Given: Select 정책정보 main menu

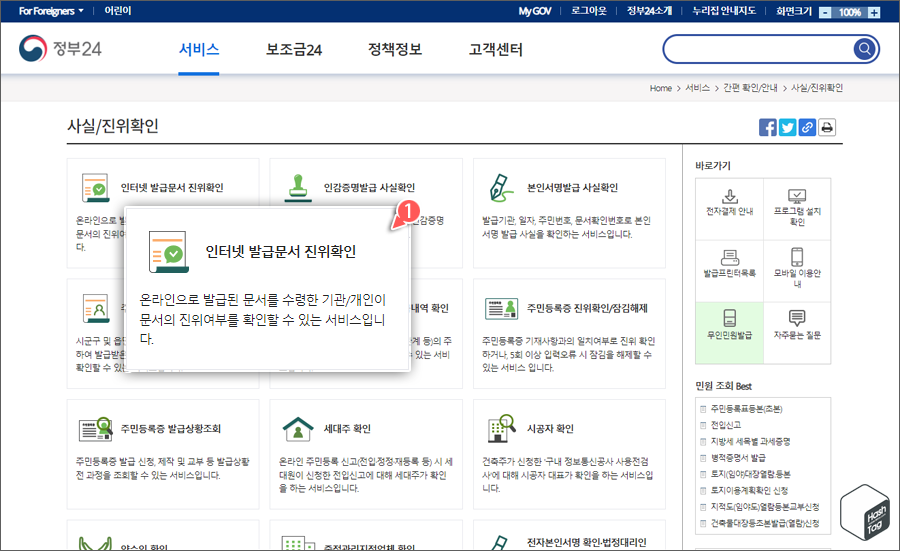Looking at the screenshot, I should (x=395, y=49).
